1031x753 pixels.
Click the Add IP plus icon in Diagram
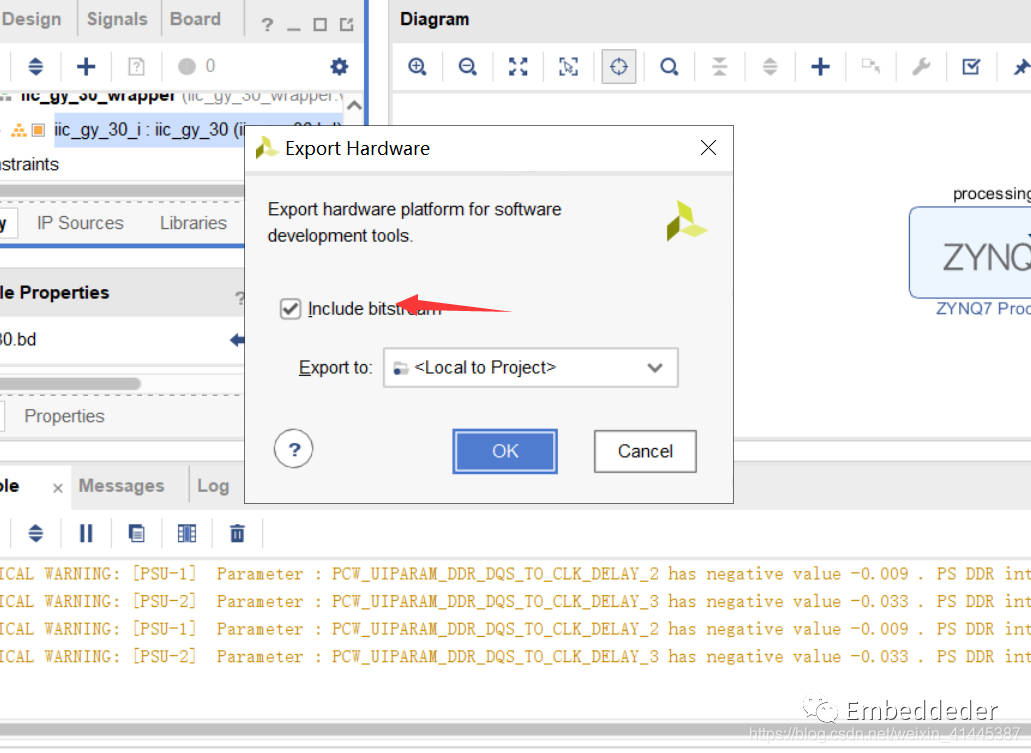820,67
